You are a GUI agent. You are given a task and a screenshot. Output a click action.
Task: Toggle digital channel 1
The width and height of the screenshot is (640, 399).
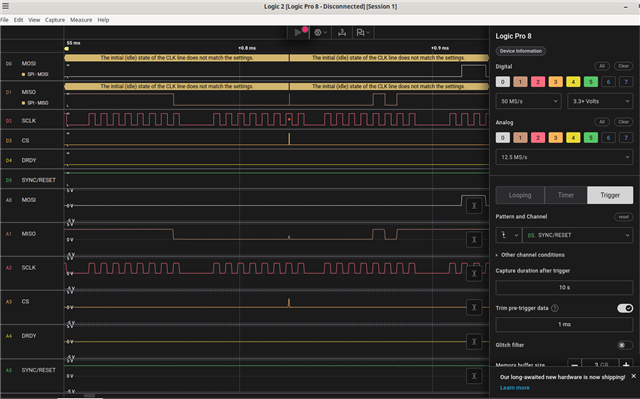point(520,82)
